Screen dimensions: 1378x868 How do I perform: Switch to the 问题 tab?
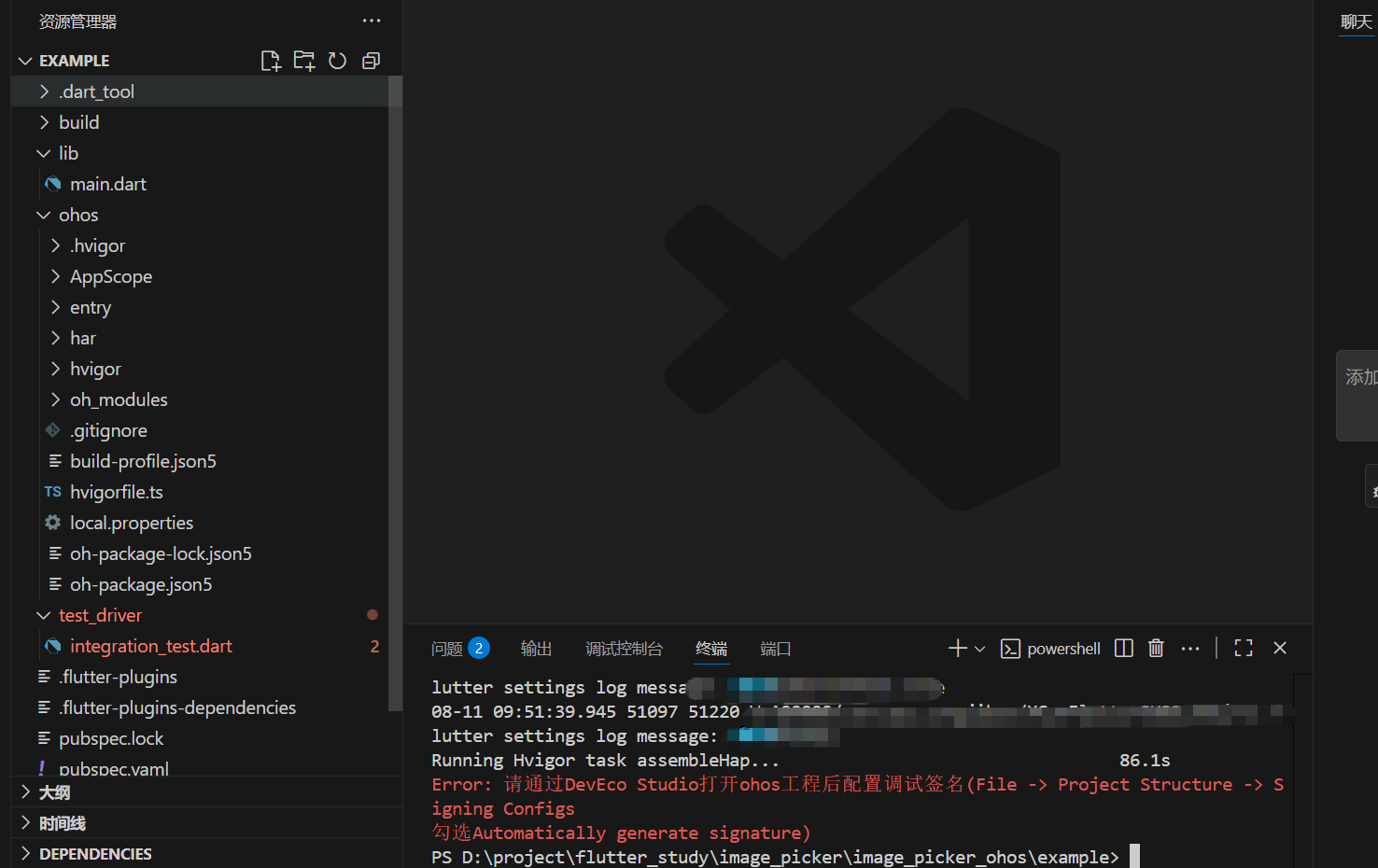coord(447,649)
